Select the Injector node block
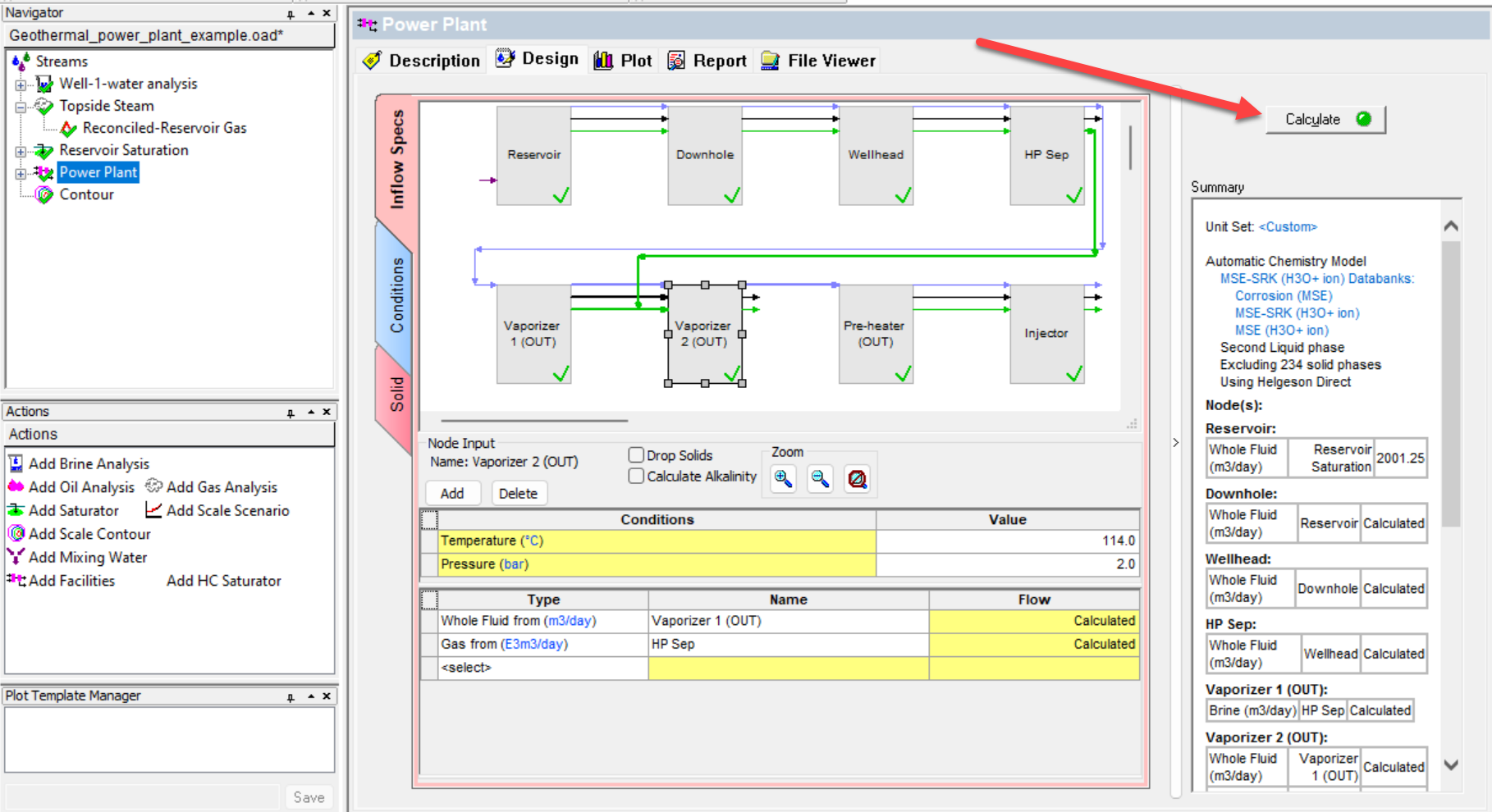This screenshot has height=812, width=1492. [1047, 334]
